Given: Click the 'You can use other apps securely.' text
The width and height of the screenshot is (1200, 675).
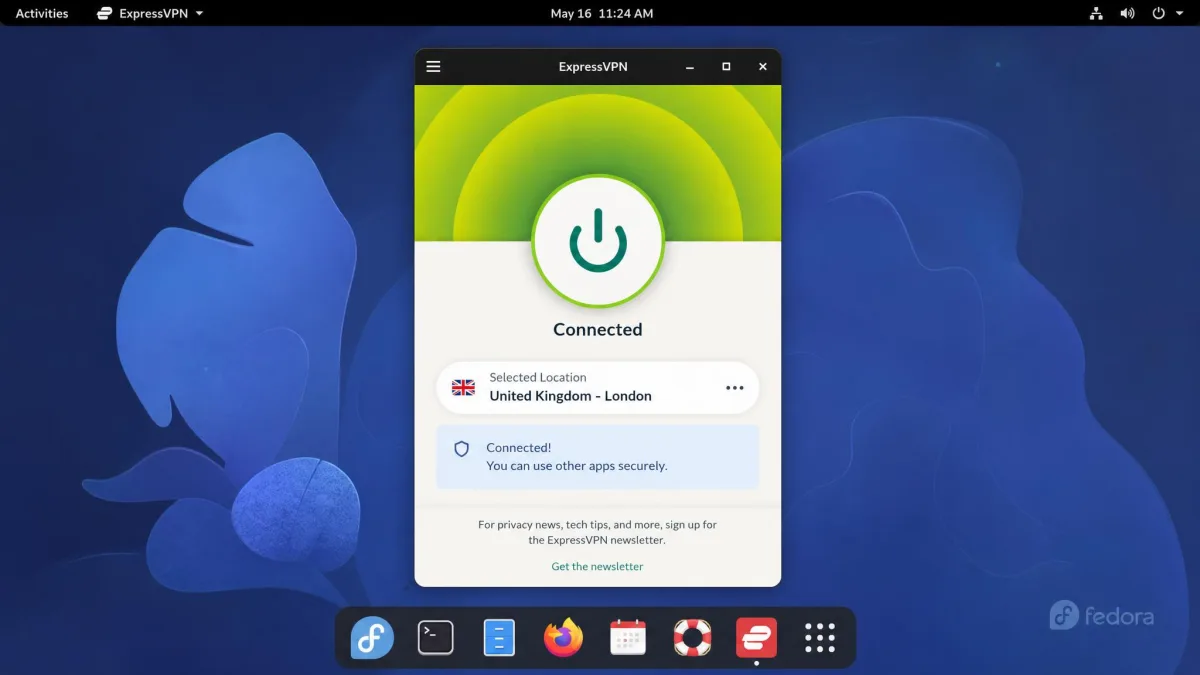Looking at the screenshot, I should [x=577, y=466].
